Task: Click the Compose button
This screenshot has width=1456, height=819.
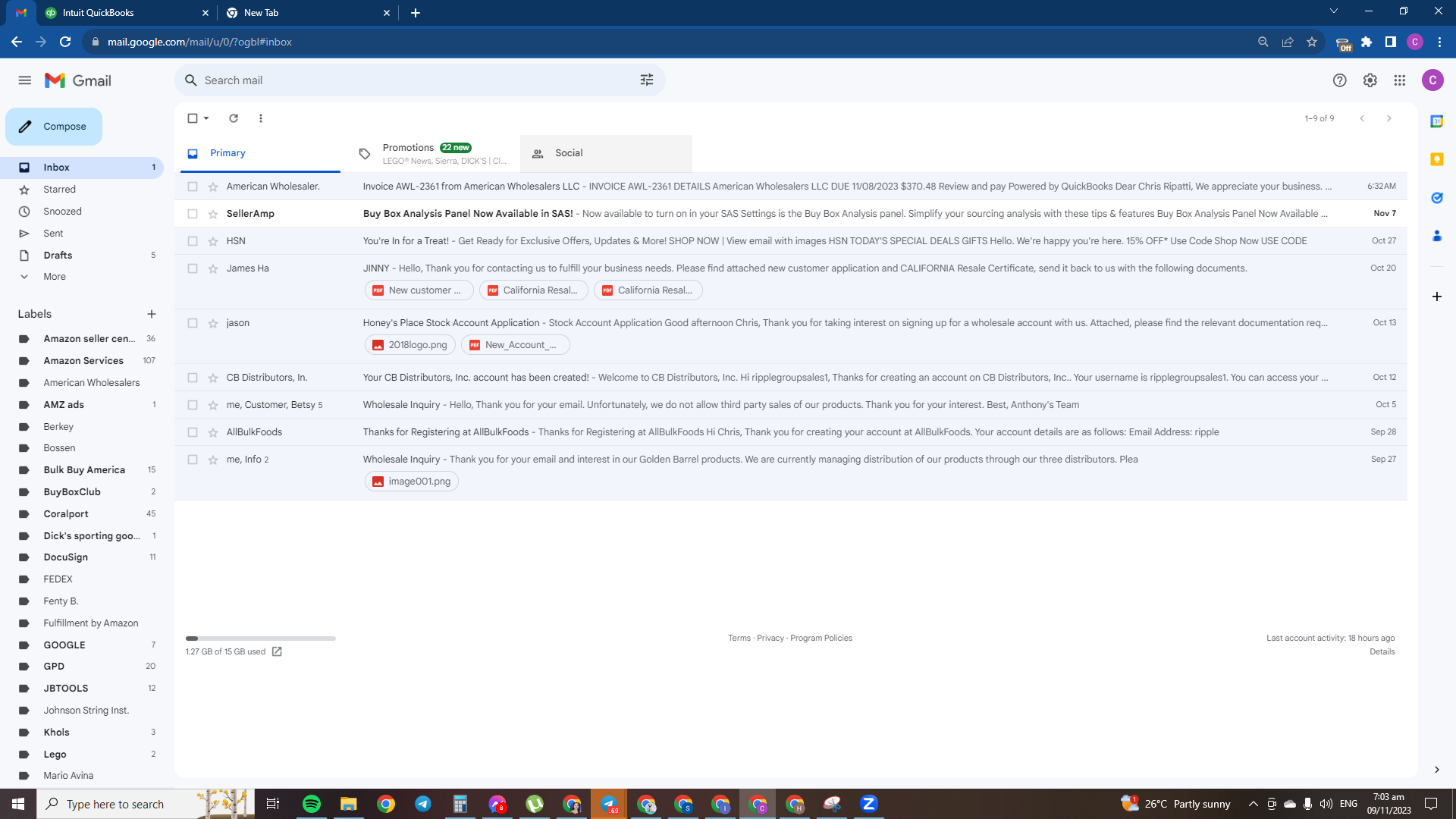Action: (x=54, y=127)
